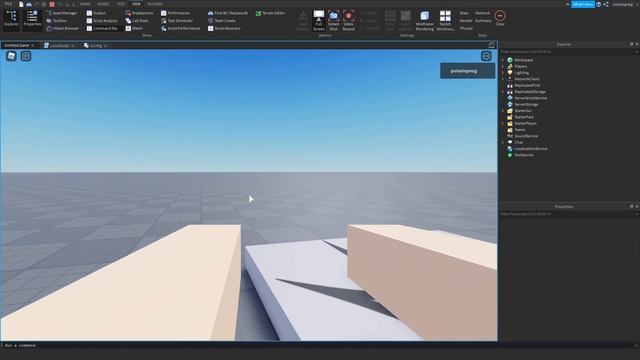Select ServerStorage in Explorer
Screen dimensions: 640x360
pyautogui.click(x=526, y=104)
